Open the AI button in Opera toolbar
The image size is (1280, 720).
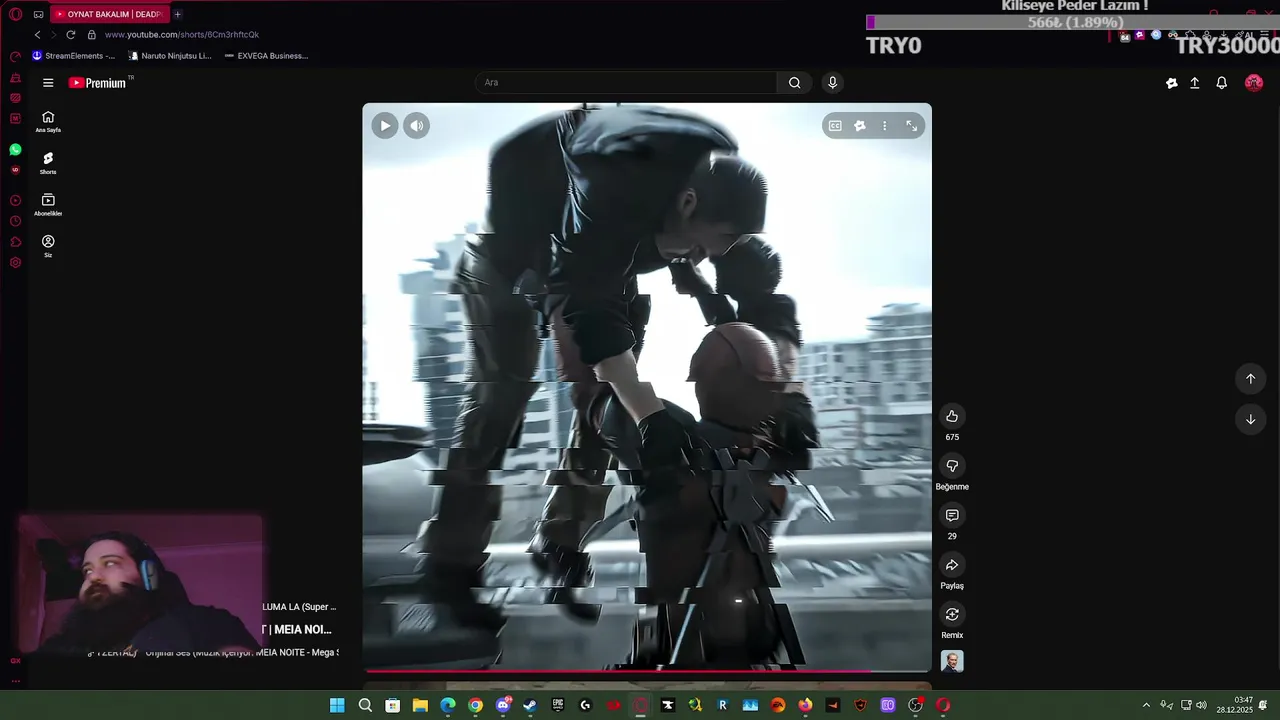click(x=1249, y=35)
